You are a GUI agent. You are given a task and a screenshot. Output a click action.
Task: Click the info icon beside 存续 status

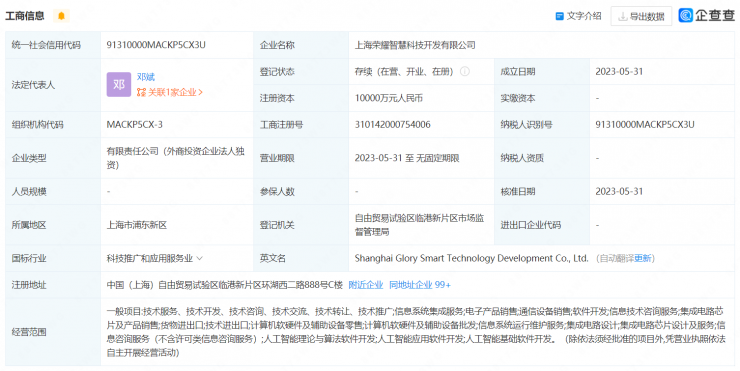pyautogui.click(x=465, y=72)
